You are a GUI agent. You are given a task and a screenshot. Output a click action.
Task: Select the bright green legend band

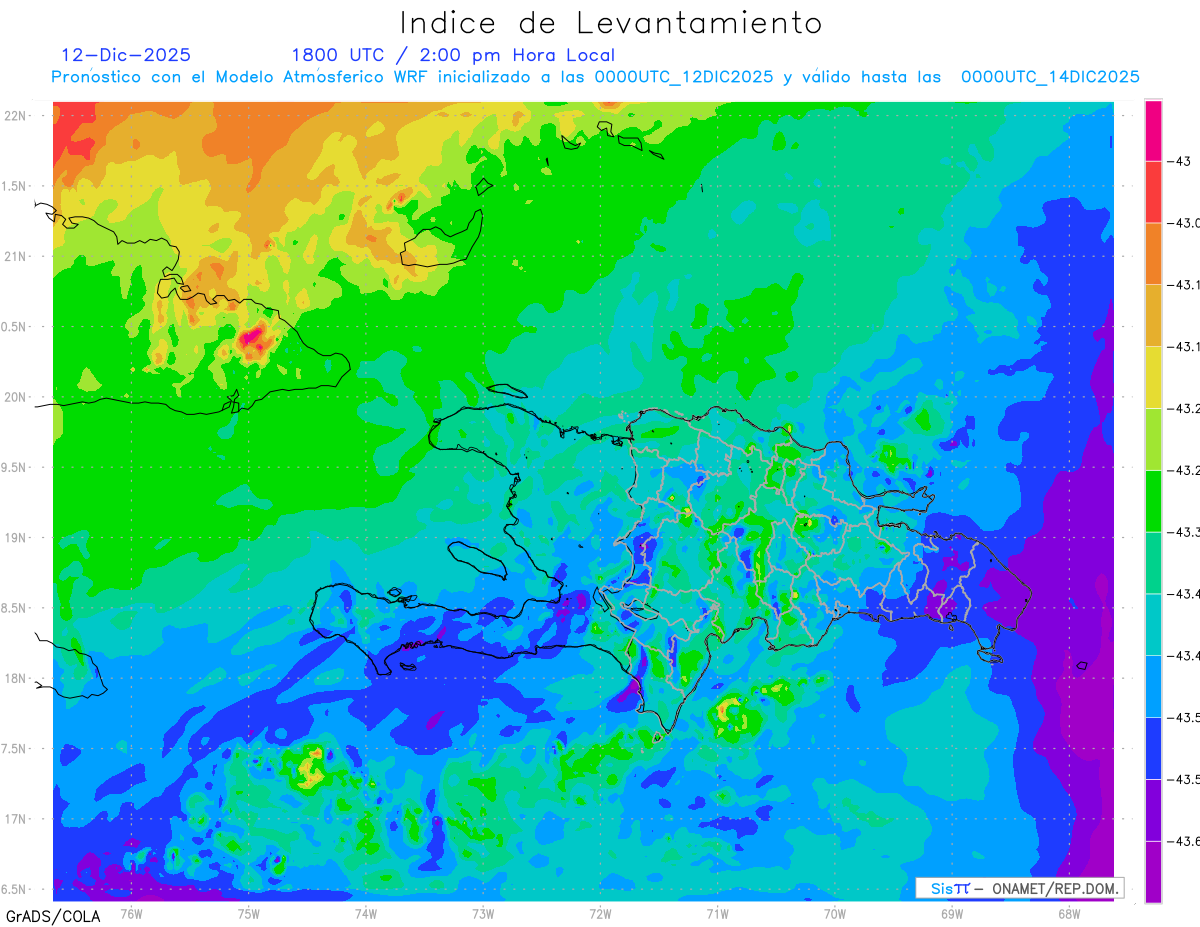1153,501
